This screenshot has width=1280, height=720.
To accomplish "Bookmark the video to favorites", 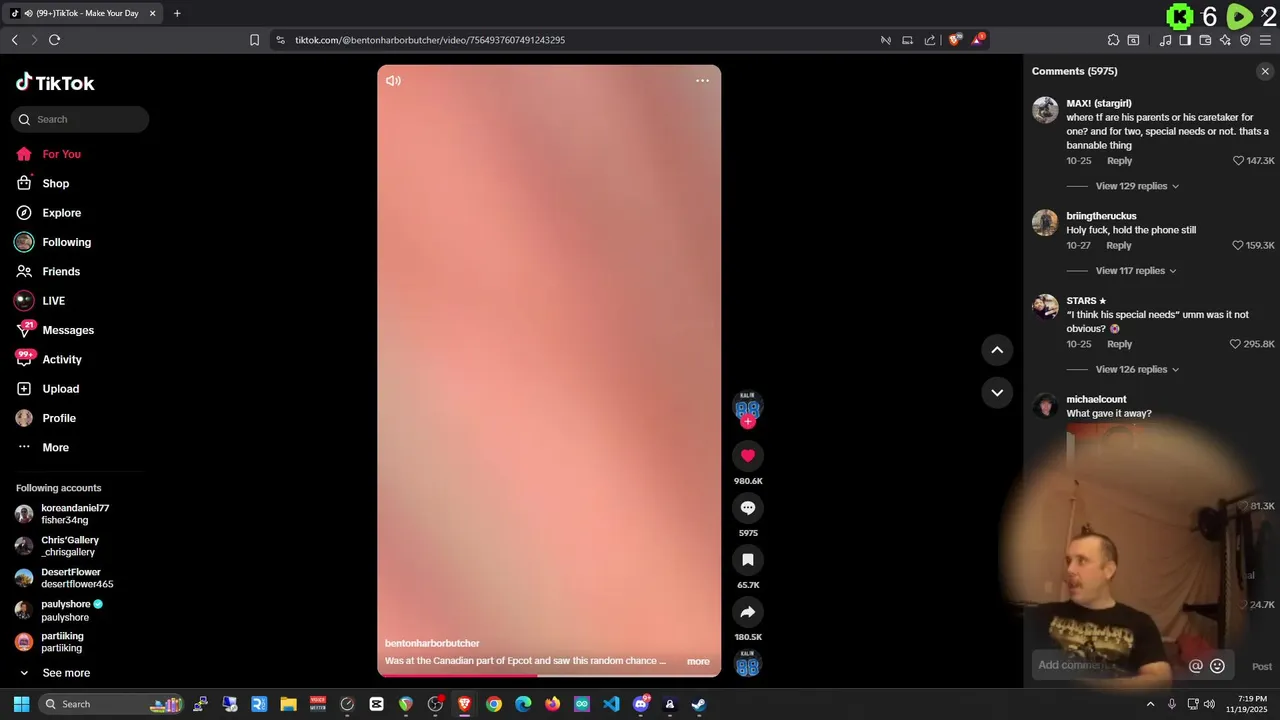I will coord(747,560).
